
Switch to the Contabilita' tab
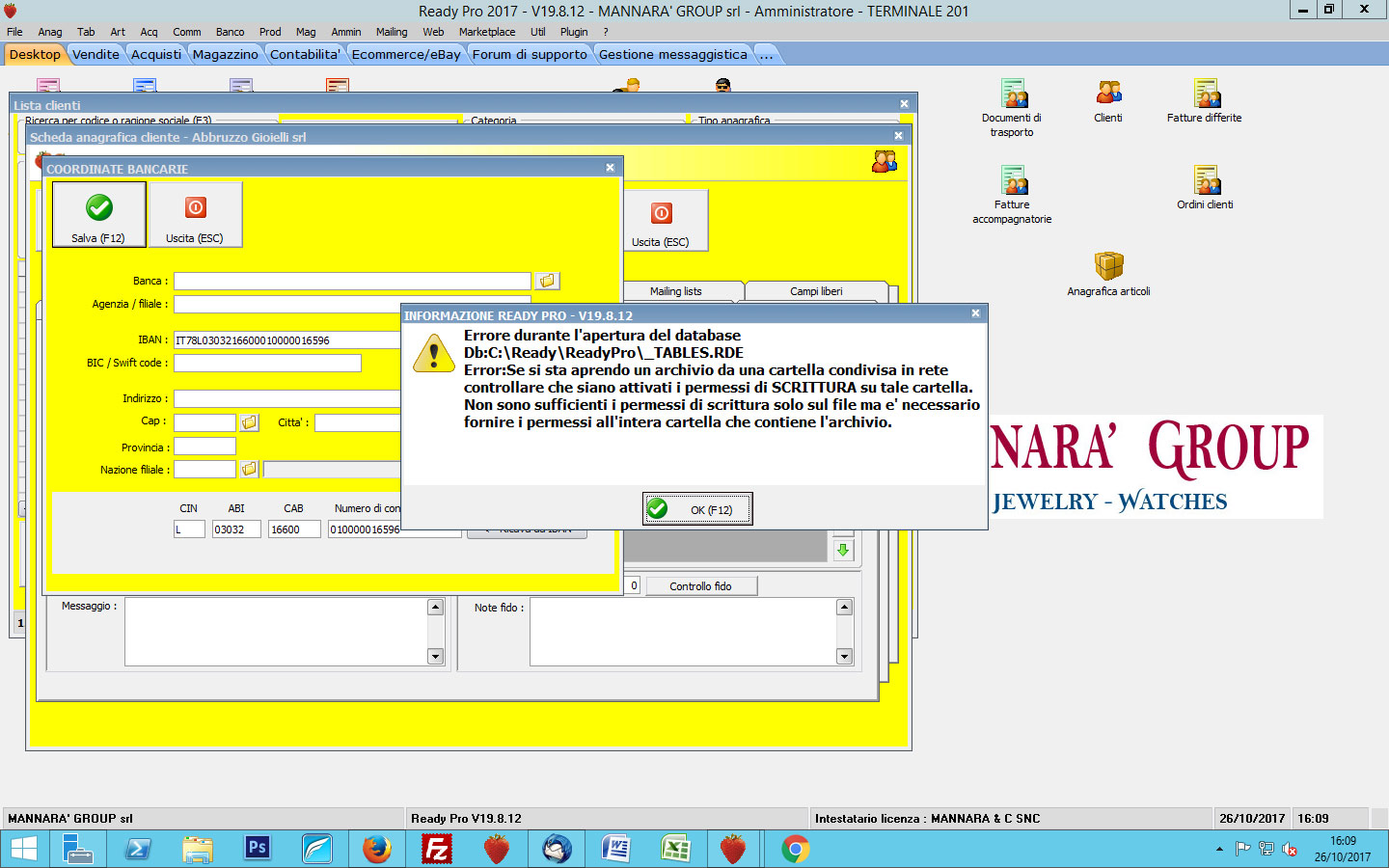tap(305, 54)
